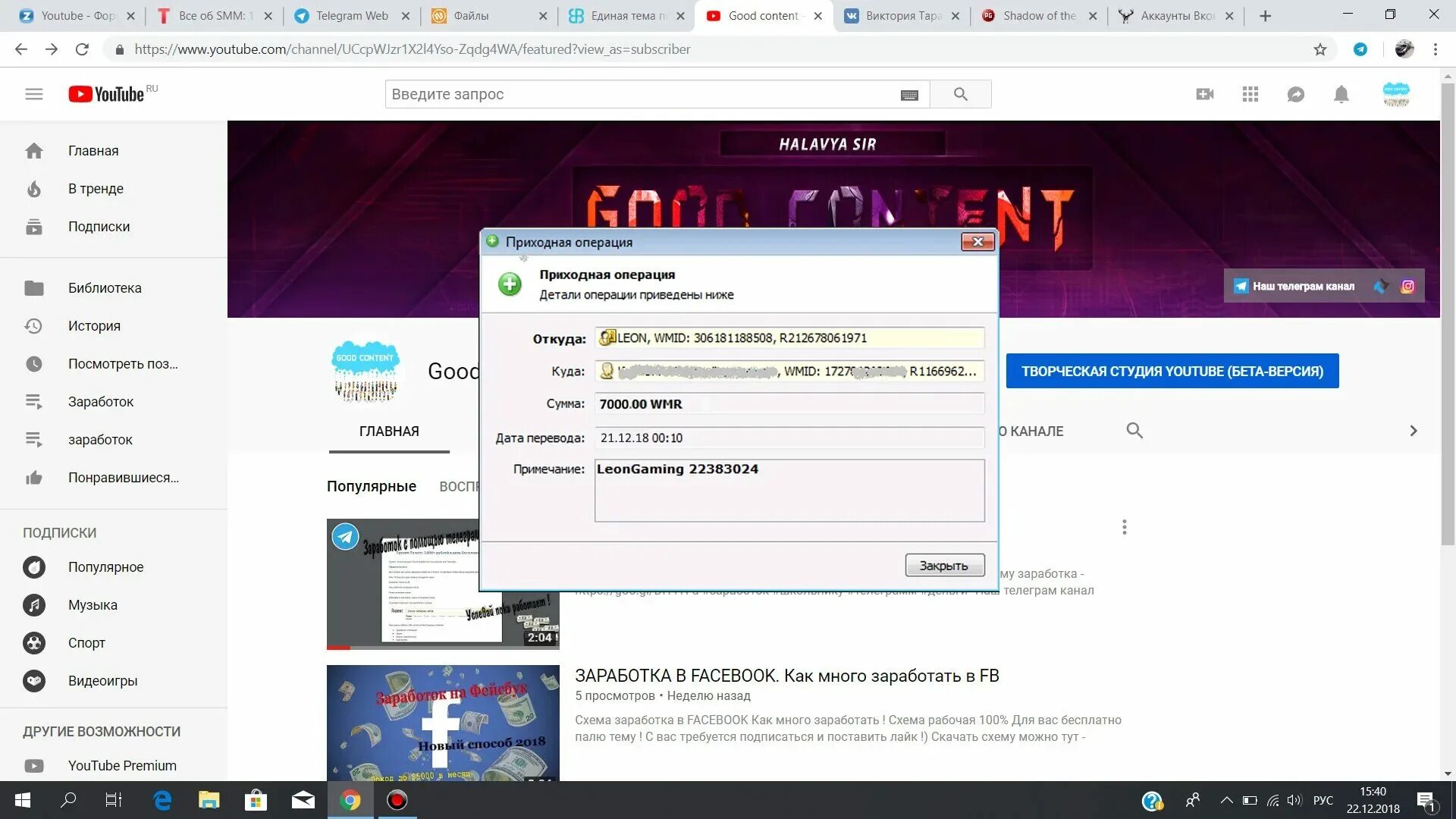Image resolution: width=1456 pixels, height=819 pixels.
Task: Select the ГЛАВНАЯ tab on the channel
Action: tap(388, 431)
